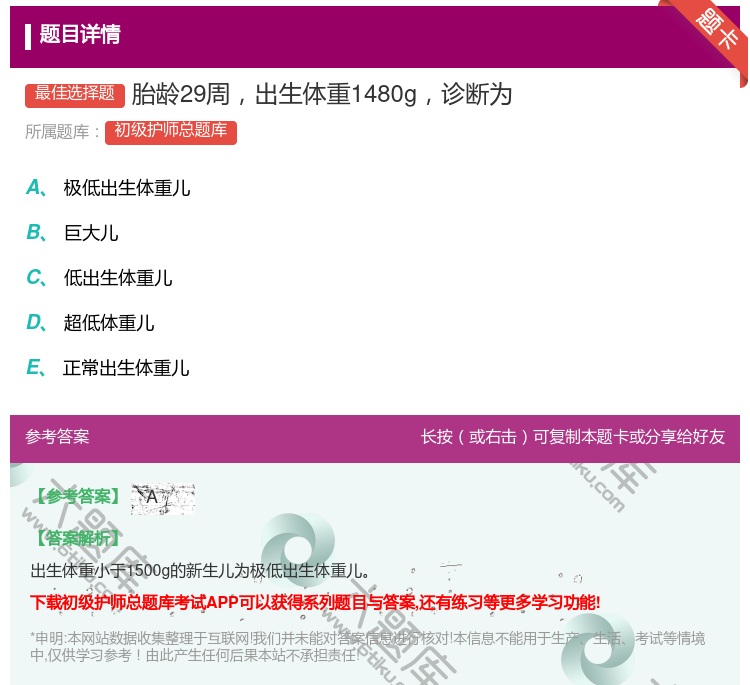
Task: Select option B 巨大儿
Action: [x=72, y=233]
